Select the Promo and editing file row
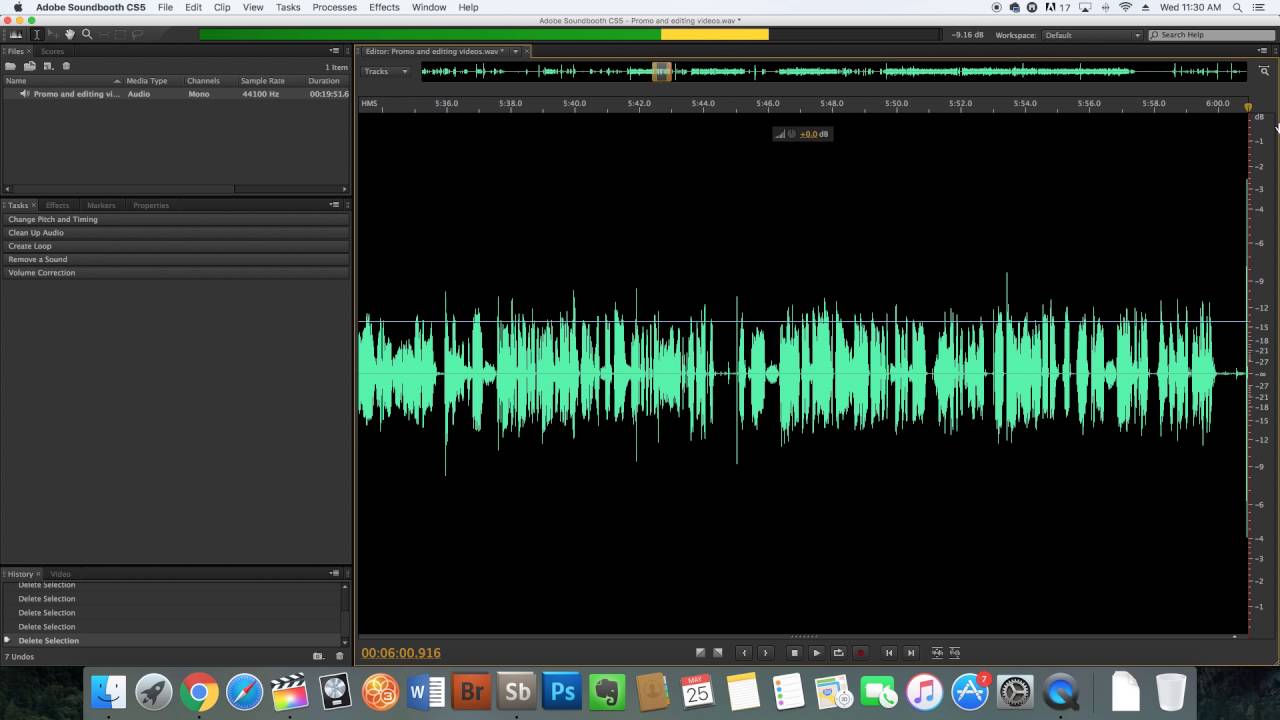 click(x=176, y=94)
